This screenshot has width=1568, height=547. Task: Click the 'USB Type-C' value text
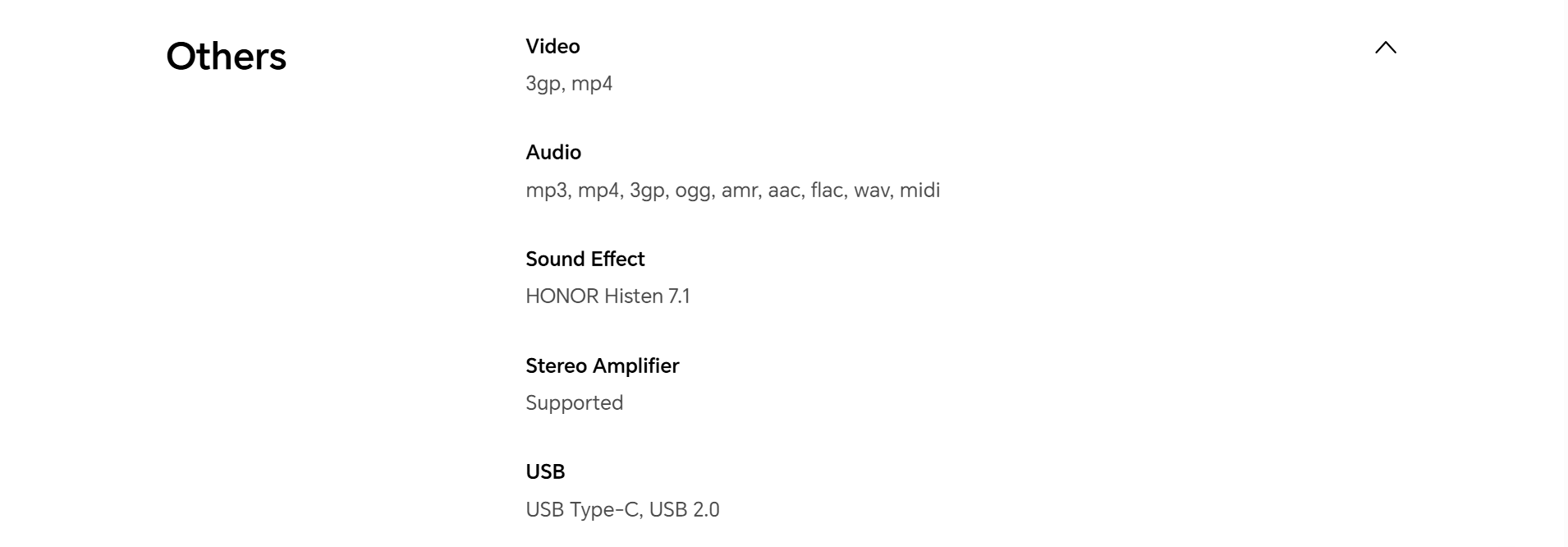(581, 510)
